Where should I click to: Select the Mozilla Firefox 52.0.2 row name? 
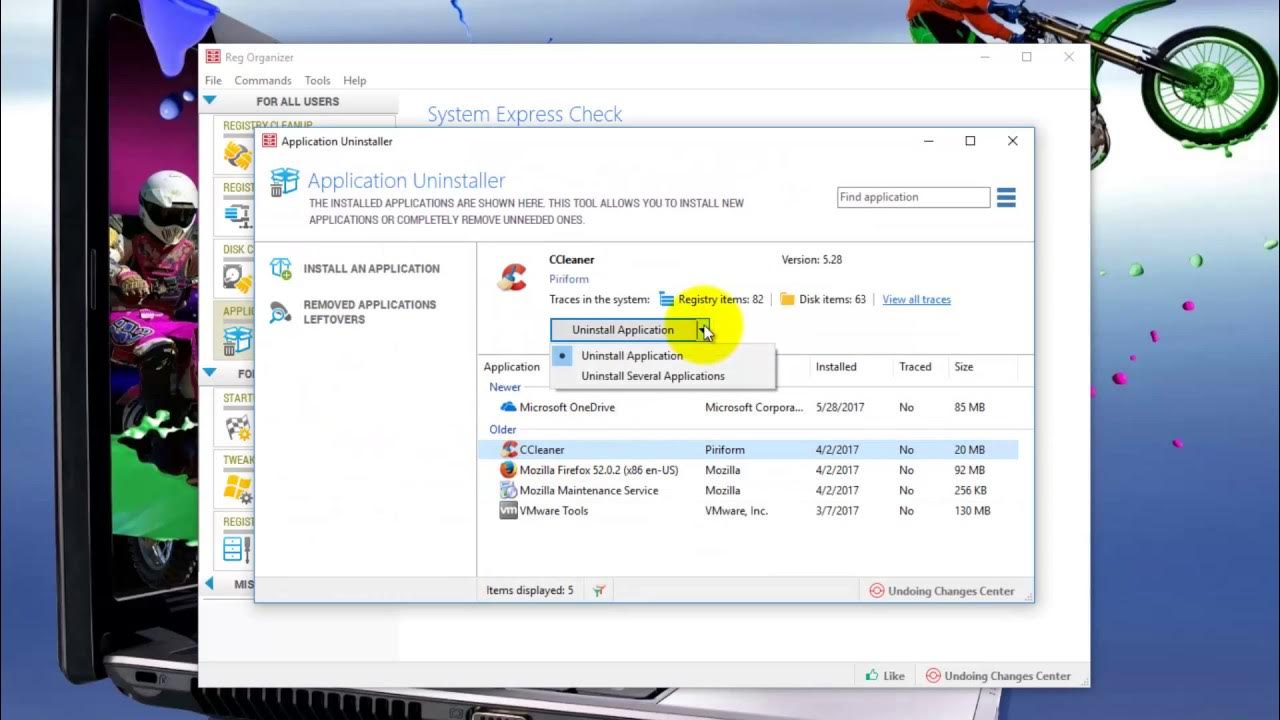[599, 470]
